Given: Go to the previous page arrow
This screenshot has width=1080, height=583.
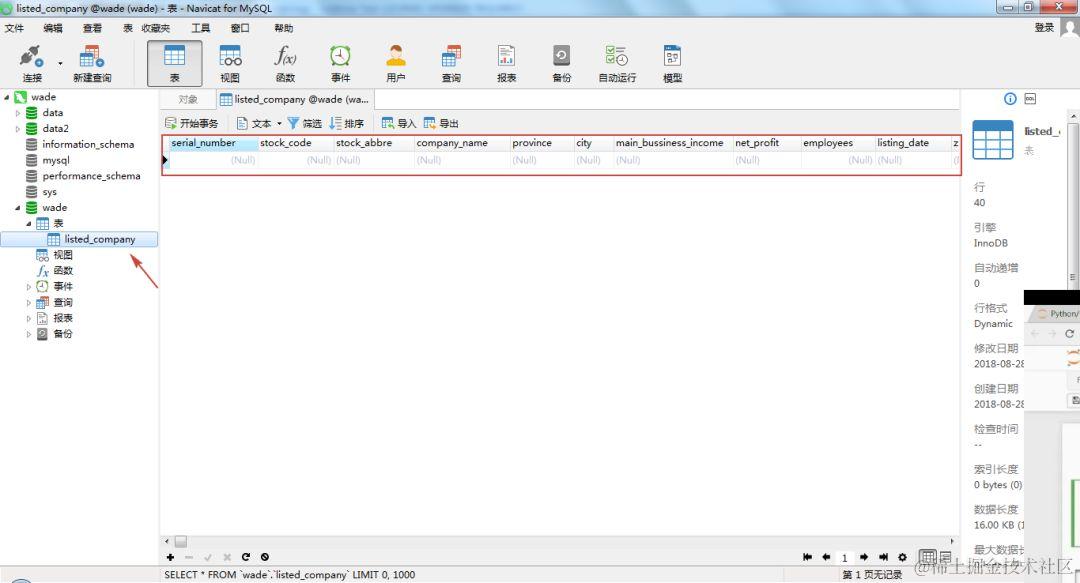Looking at the screenshot, I should (826, 557).
